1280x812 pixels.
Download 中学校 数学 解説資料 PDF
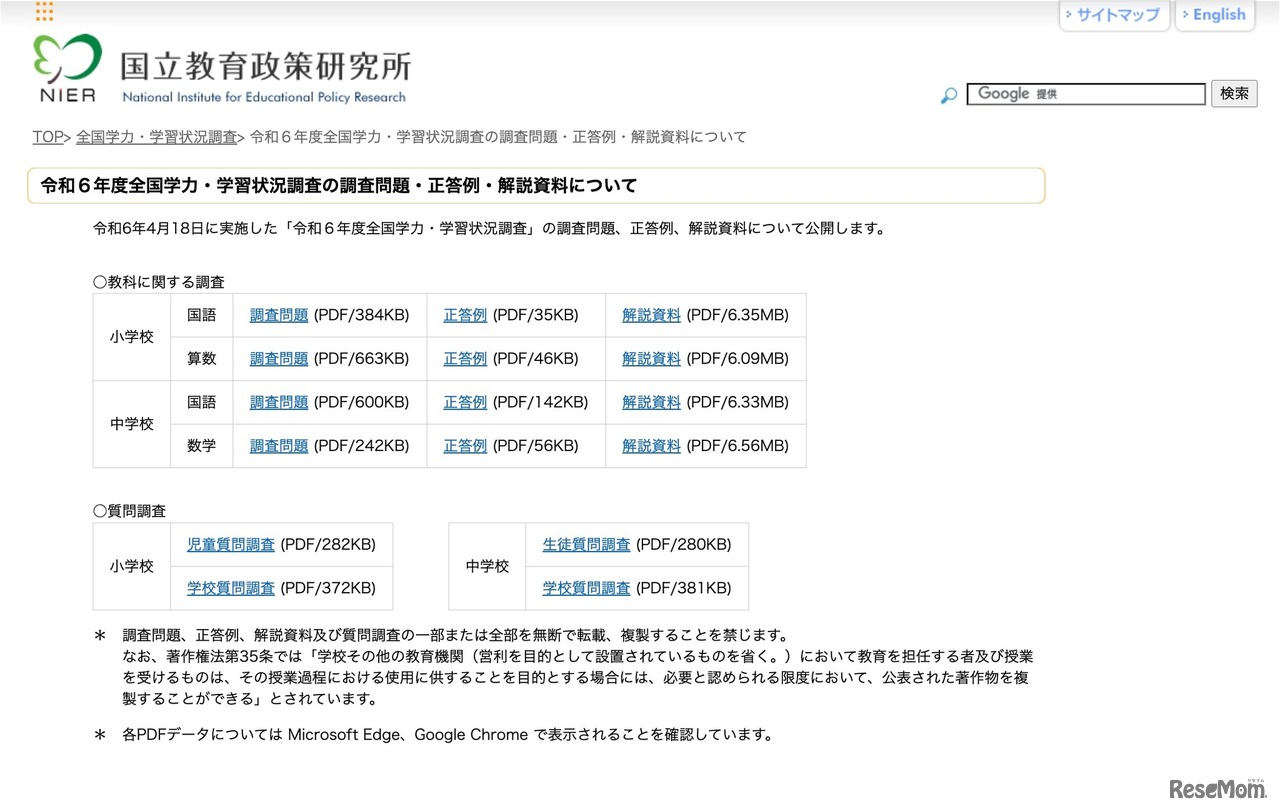point(651,446)
